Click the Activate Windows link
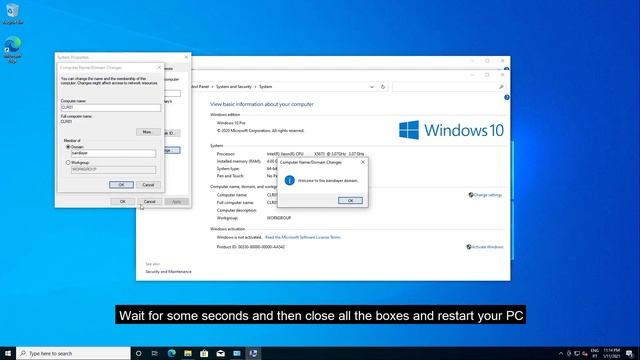The height and width of the screenshot is (360, 640). pyautogui.click(x=487, y=247)
